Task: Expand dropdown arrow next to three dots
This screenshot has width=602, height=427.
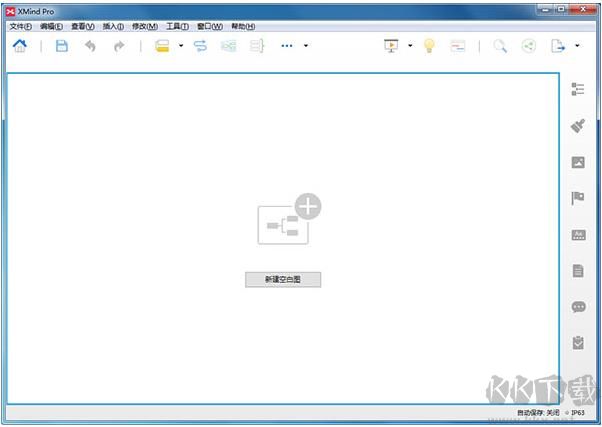Action: pyautogui.click(x=306, y=46)
